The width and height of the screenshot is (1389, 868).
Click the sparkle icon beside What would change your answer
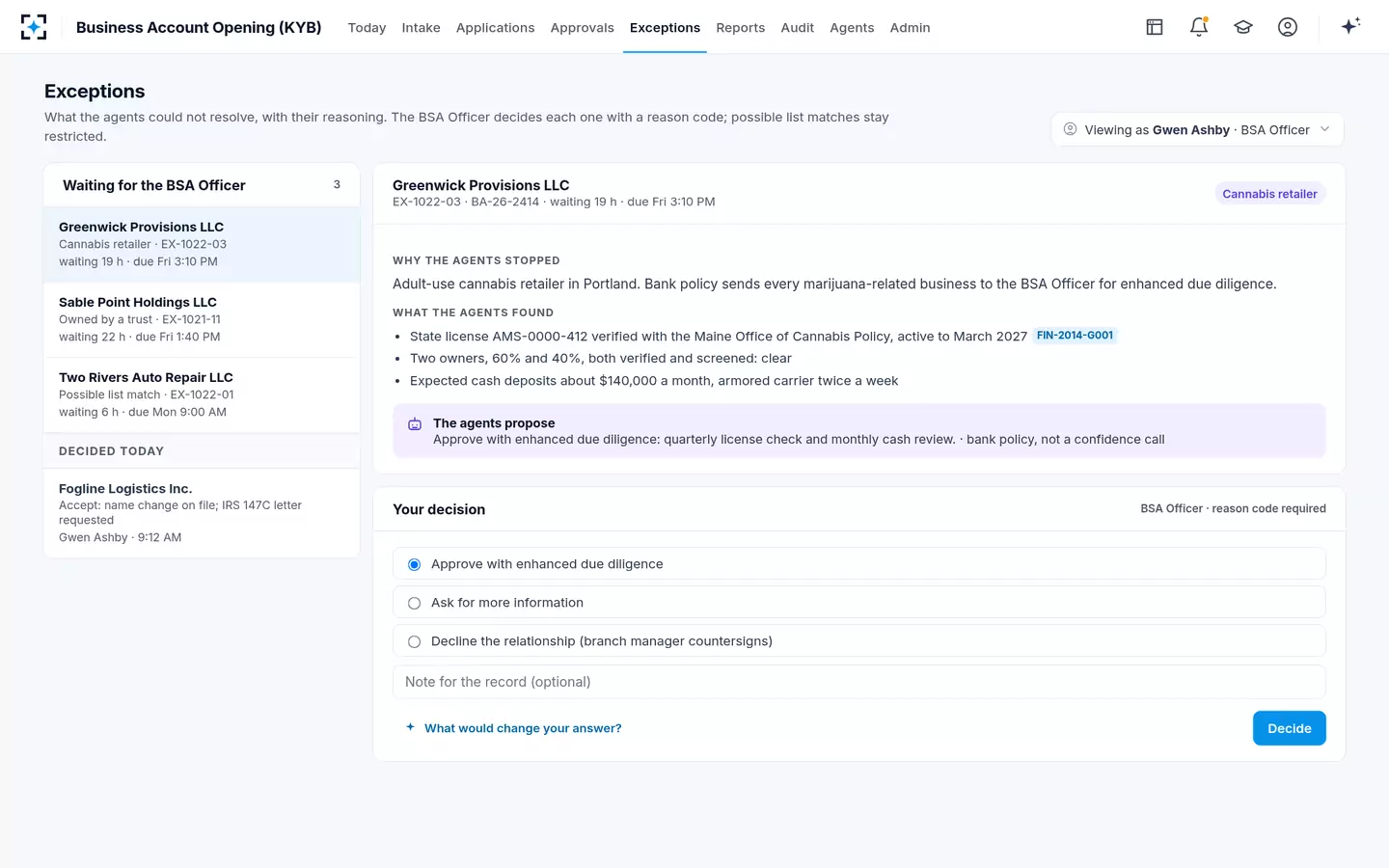coord(410,727)
